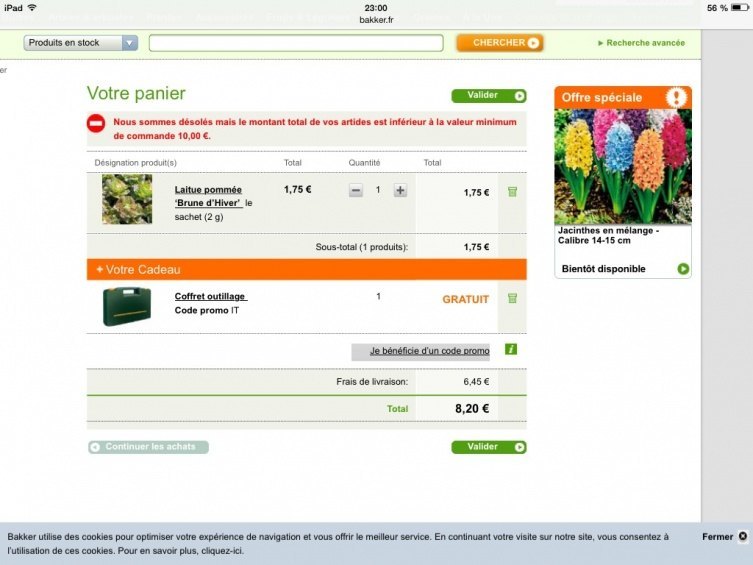Close the cookie banner with the Fermer icon

click(742, 536)
